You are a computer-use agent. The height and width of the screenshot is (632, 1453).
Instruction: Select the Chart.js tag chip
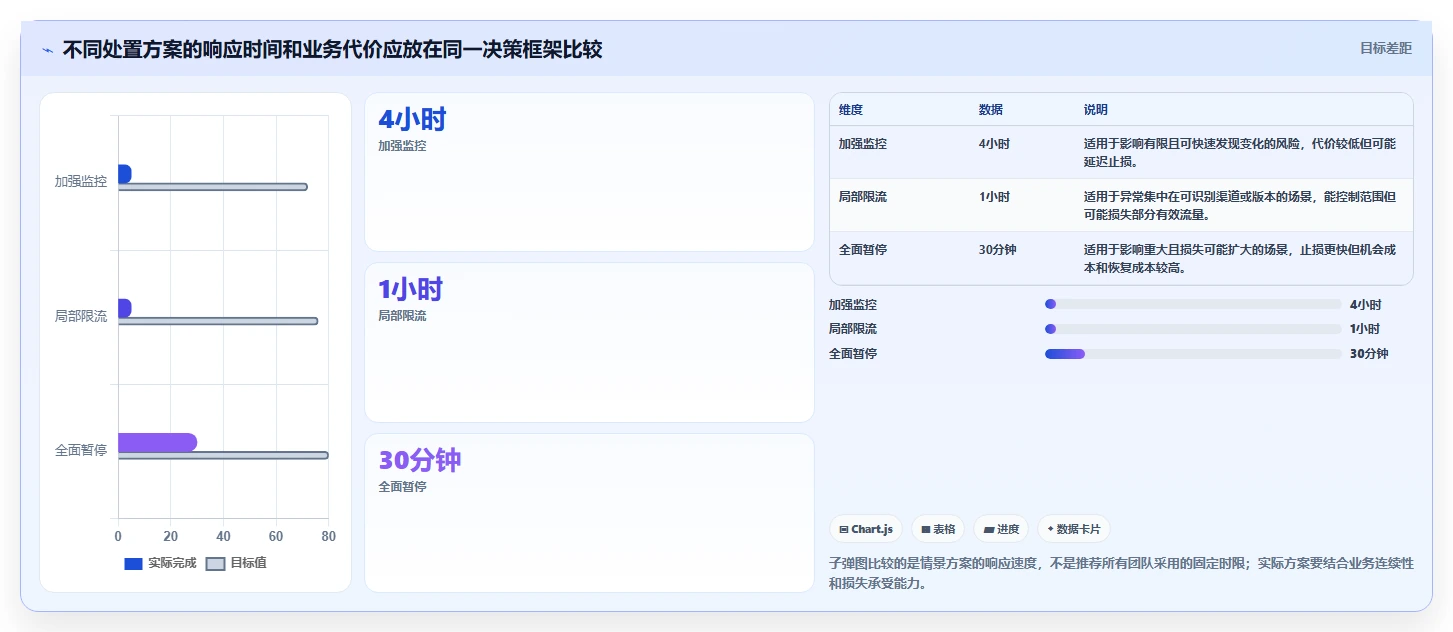(x=866, y=529)
